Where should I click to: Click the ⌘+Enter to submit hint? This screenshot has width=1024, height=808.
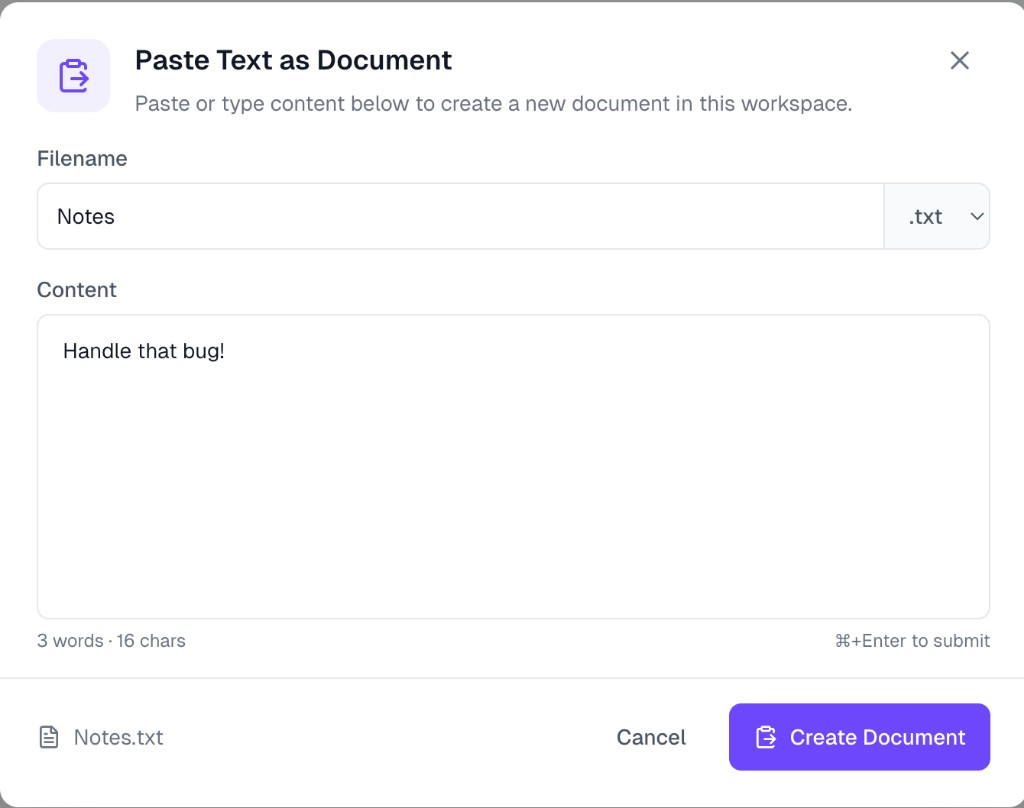pos(912,641)
